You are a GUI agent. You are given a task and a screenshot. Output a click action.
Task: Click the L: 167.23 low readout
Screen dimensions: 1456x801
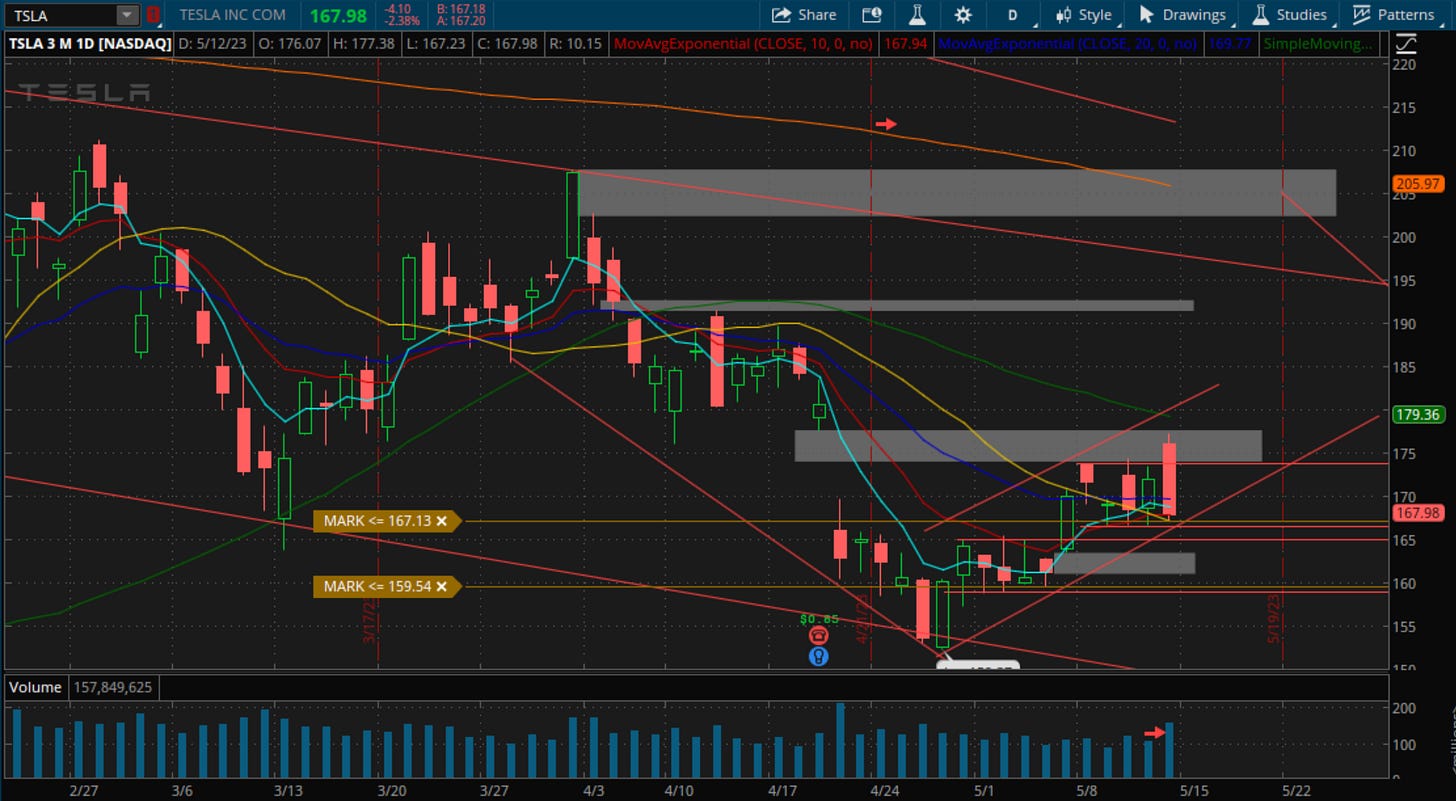435,44
